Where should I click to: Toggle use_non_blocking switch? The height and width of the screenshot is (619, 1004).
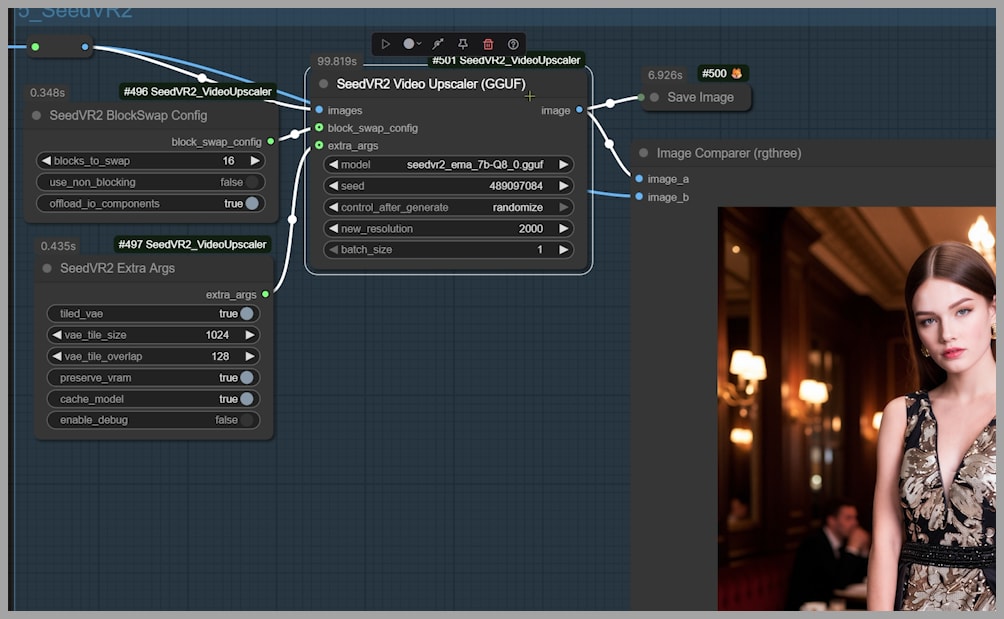coord(252,182)
